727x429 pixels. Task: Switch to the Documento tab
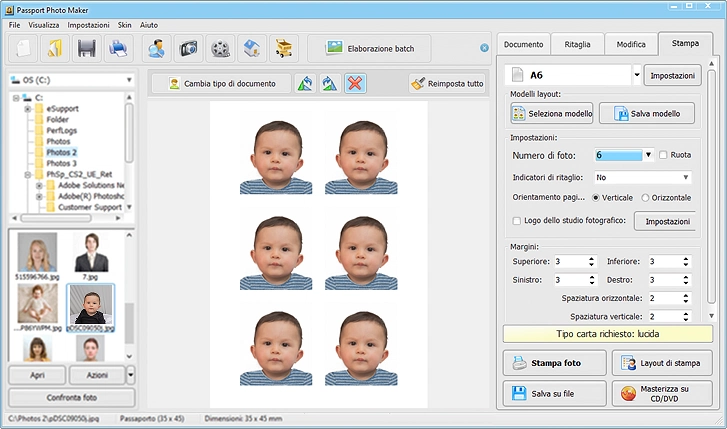(523, 45)
